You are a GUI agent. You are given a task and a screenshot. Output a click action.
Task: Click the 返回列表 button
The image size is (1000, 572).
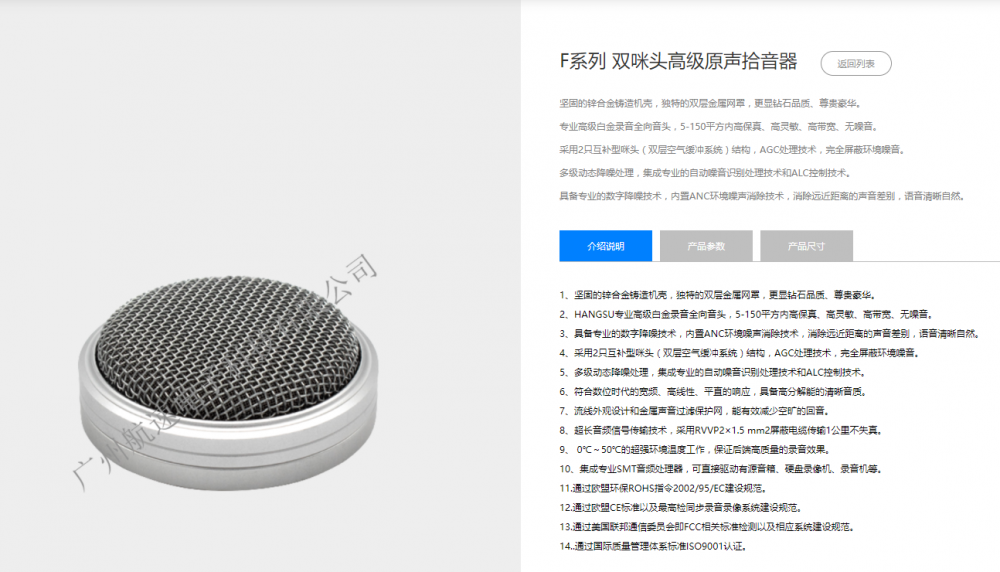856,64
